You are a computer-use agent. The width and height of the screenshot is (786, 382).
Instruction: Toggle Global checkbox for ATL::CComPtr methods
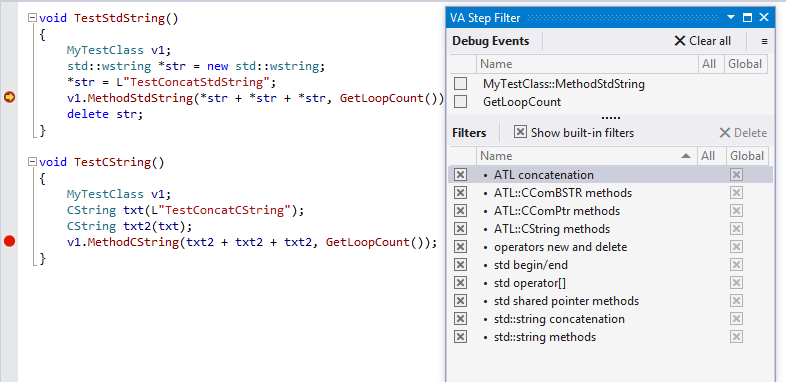[736, 211]
